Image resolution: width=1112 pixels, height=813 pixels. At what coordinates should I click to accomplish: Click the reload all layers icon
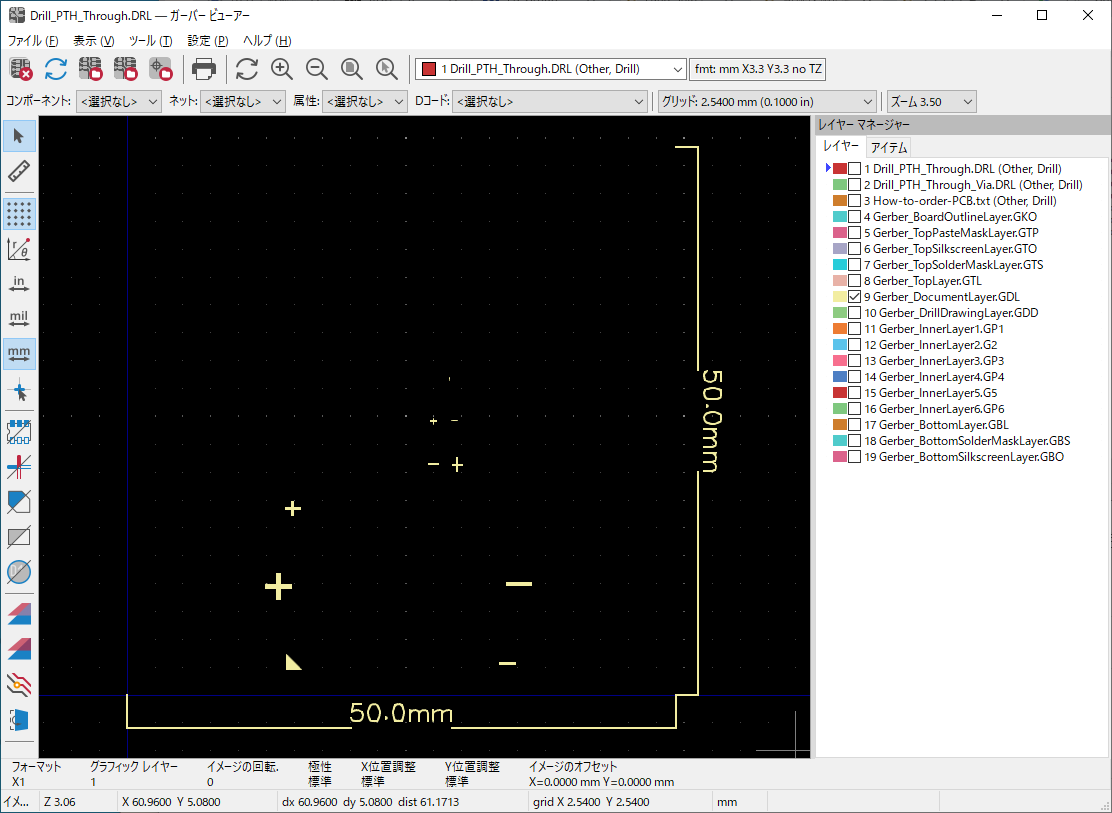[x=56, y=69]
